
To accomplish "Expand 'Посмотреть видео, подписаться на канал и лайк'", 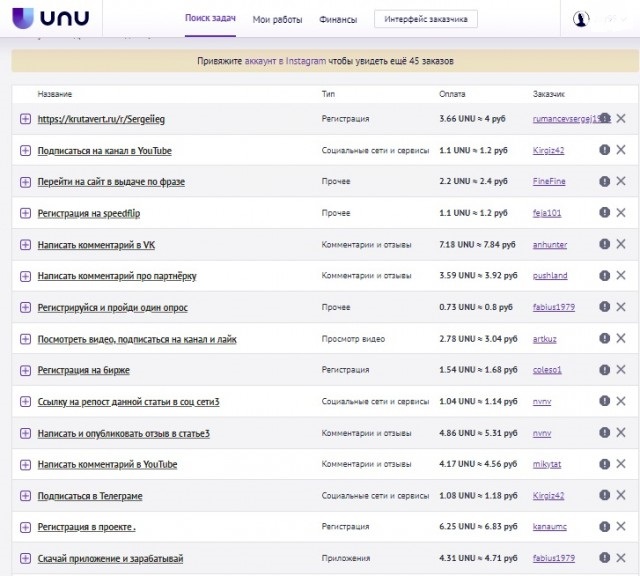I will coord(25,339).
